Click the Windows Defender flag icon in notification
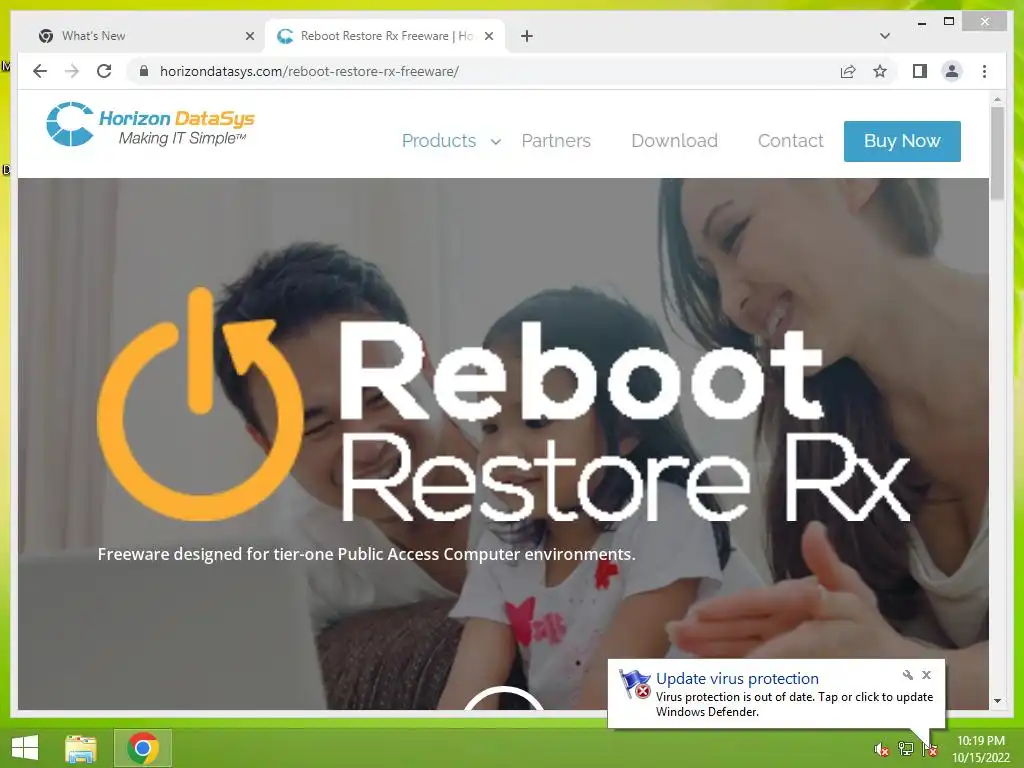The height and width of the screenshot is (768, 1024). pyautogui.click(x=634, y=684)
